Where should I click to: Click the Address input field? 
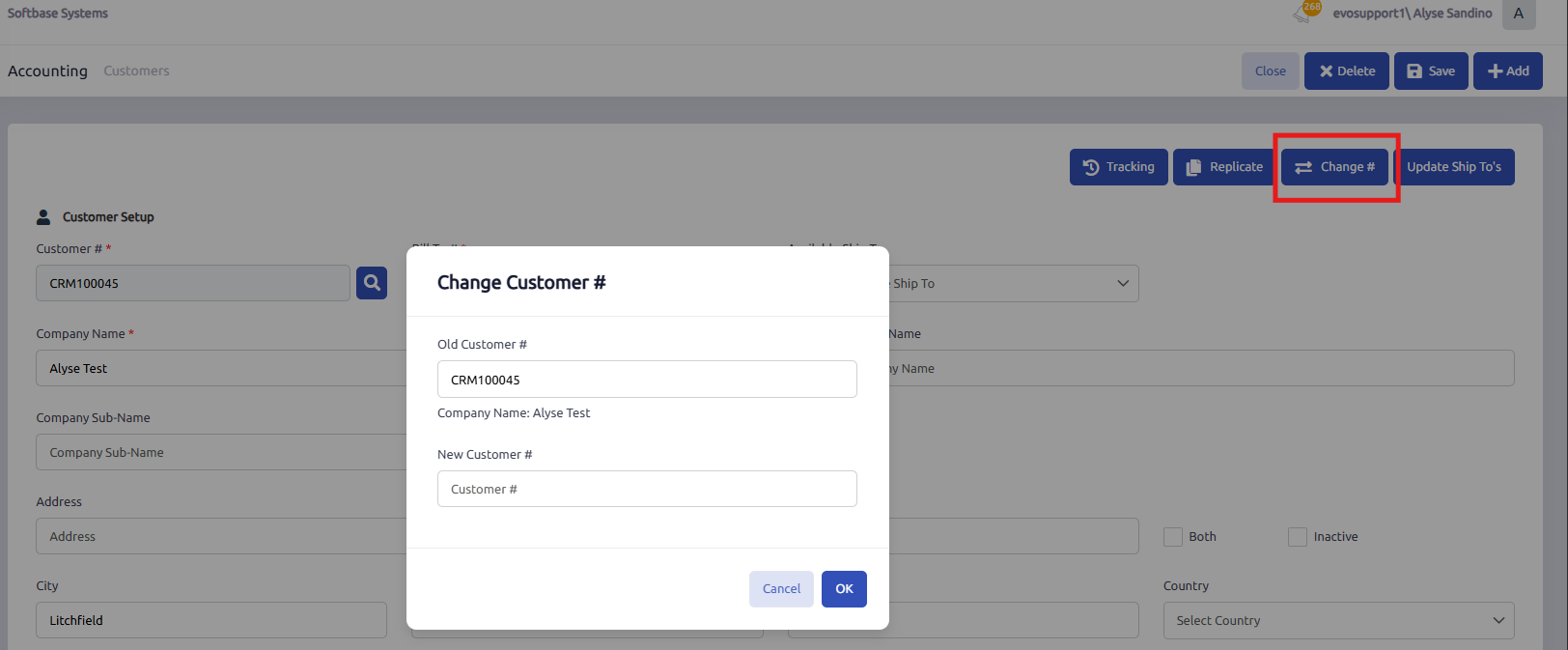[222, 536]
